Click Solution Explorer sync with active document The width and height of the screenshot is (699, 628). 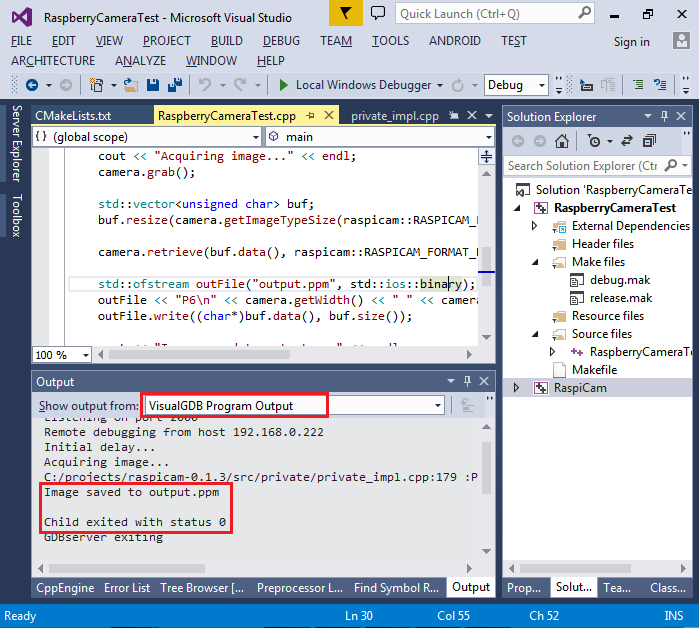[x=627, y=141]
